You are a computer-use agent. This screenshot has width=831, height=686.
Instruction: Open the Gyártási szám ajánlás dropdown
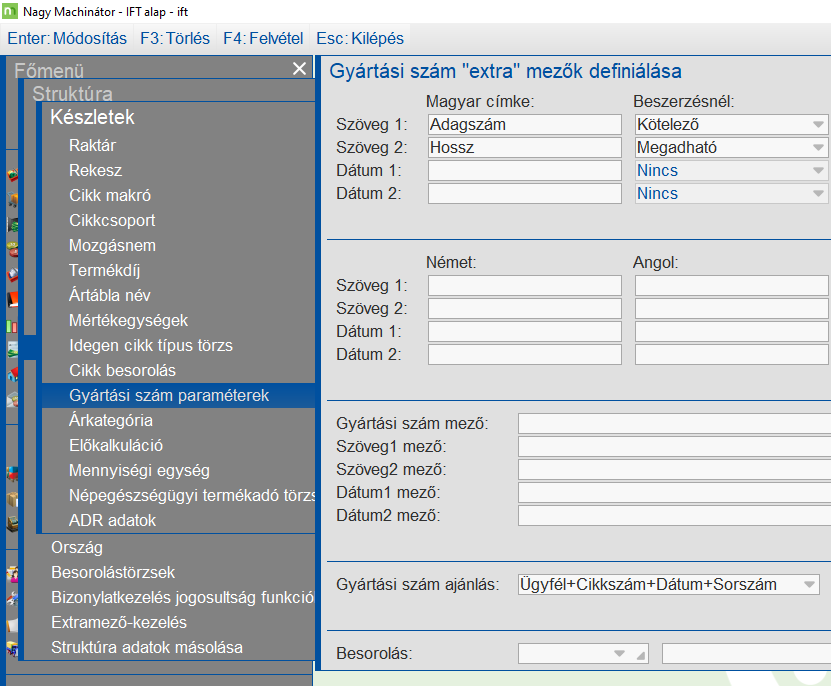669,584
